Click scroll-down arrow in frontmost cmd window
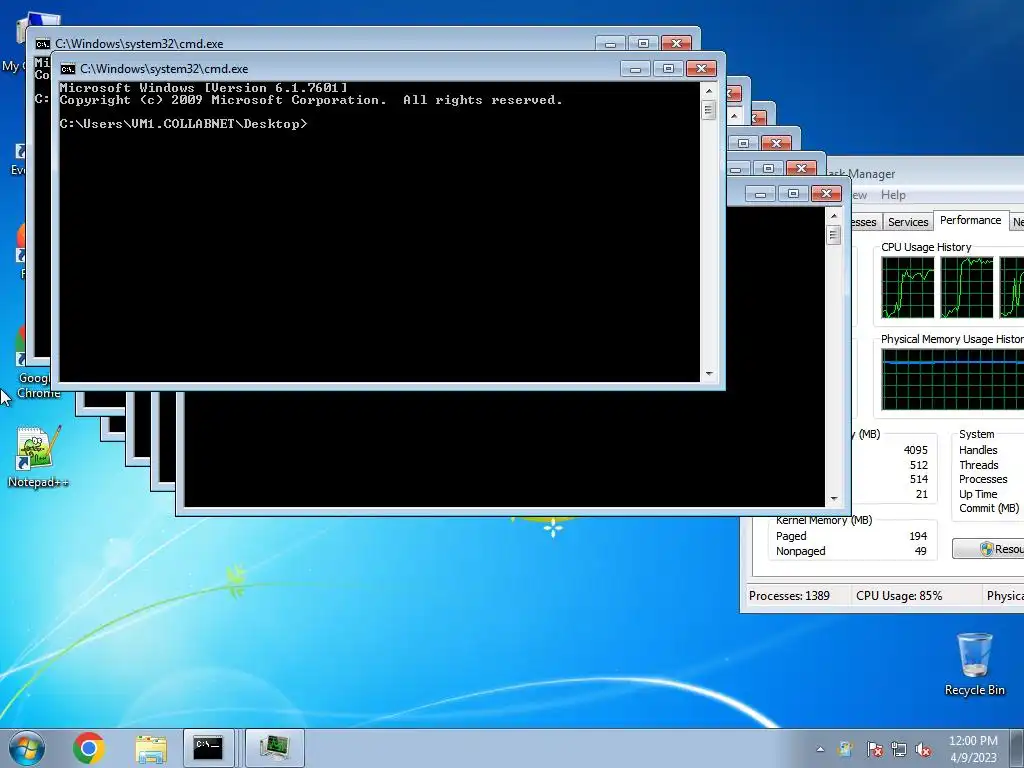Viewport: 1024px width, 768px height. pos(709,374)
